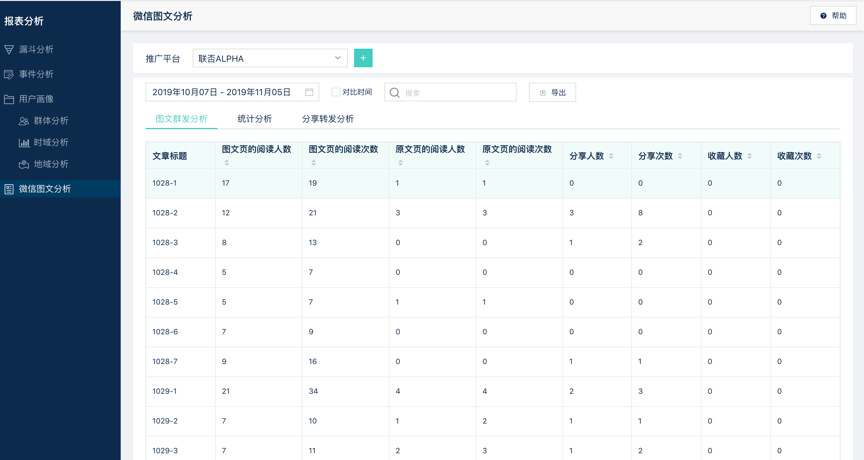Click the 时域分析 bar chart icon
Screen dimensions: 864x460
click(24, 143)
